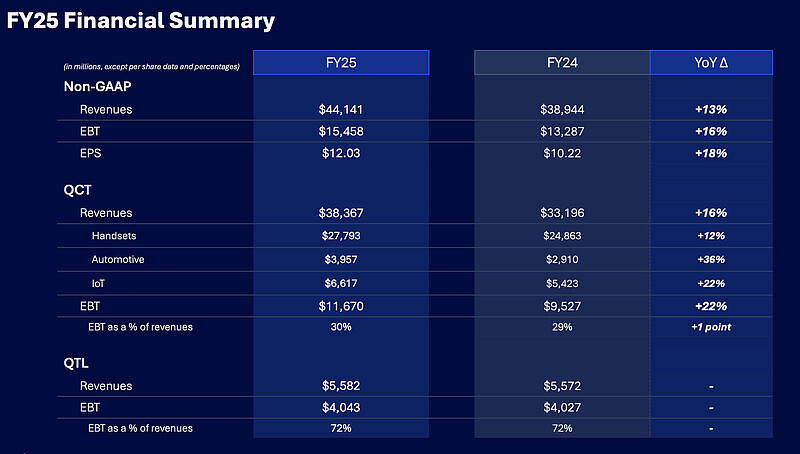Click the FY24 QTL EBT value $4,027
Screen dimensions: 800x454
tap(561, 408)
